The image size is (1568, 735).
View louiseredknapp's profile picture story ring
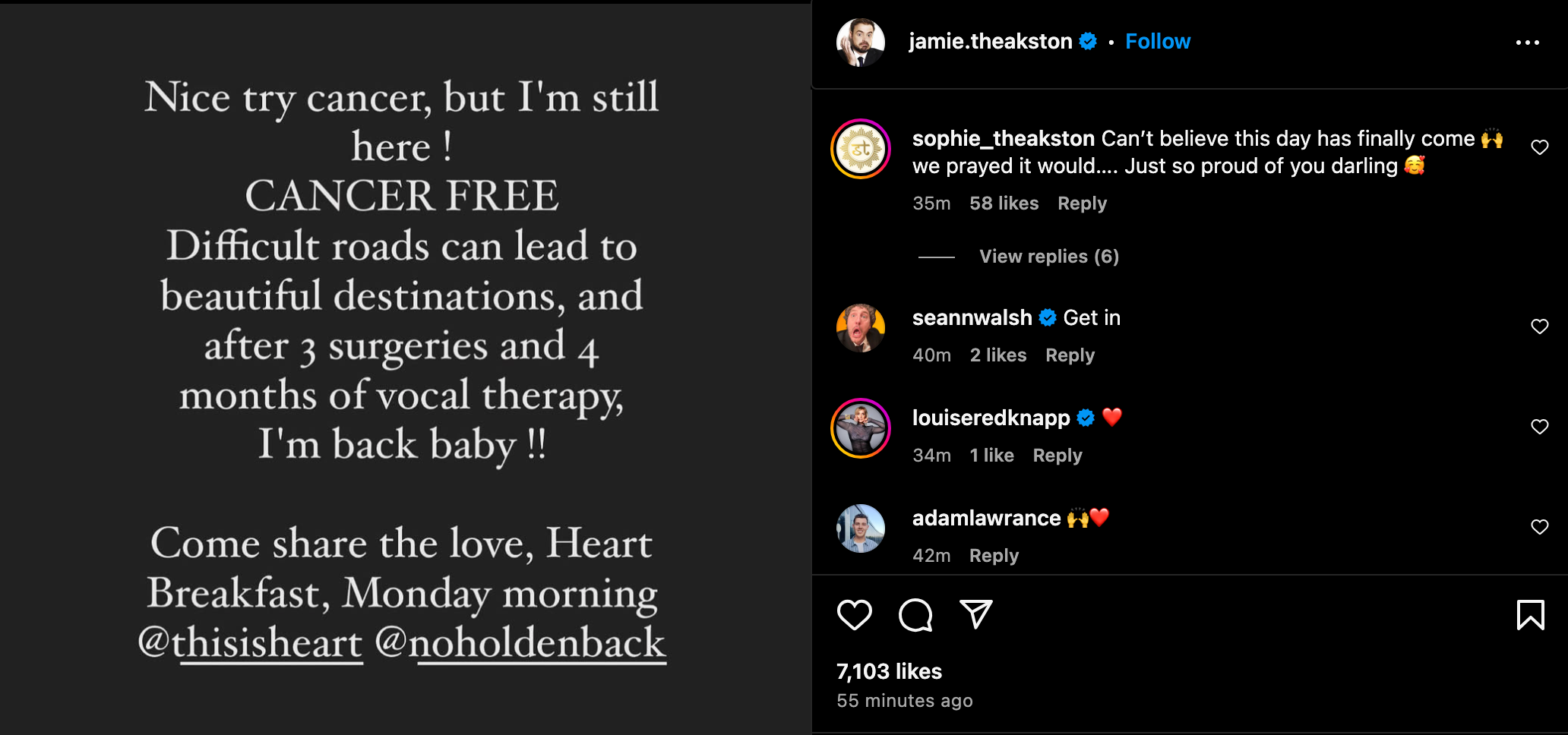pyautogui.click(x=860, y=427)
